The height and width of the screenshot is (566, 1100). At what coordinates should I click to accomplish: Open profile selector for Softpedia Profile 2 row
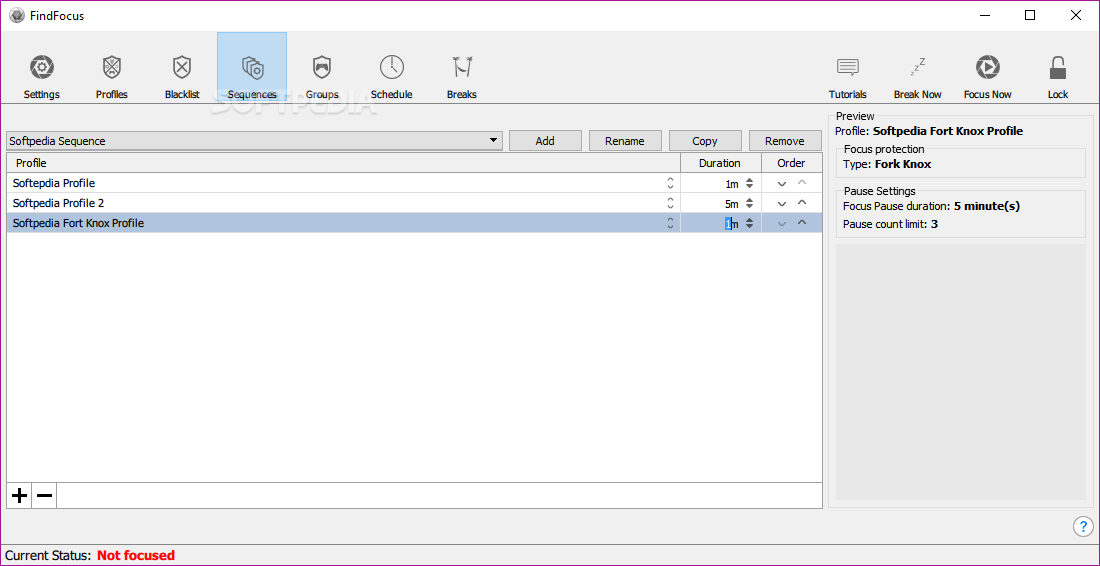670,203
